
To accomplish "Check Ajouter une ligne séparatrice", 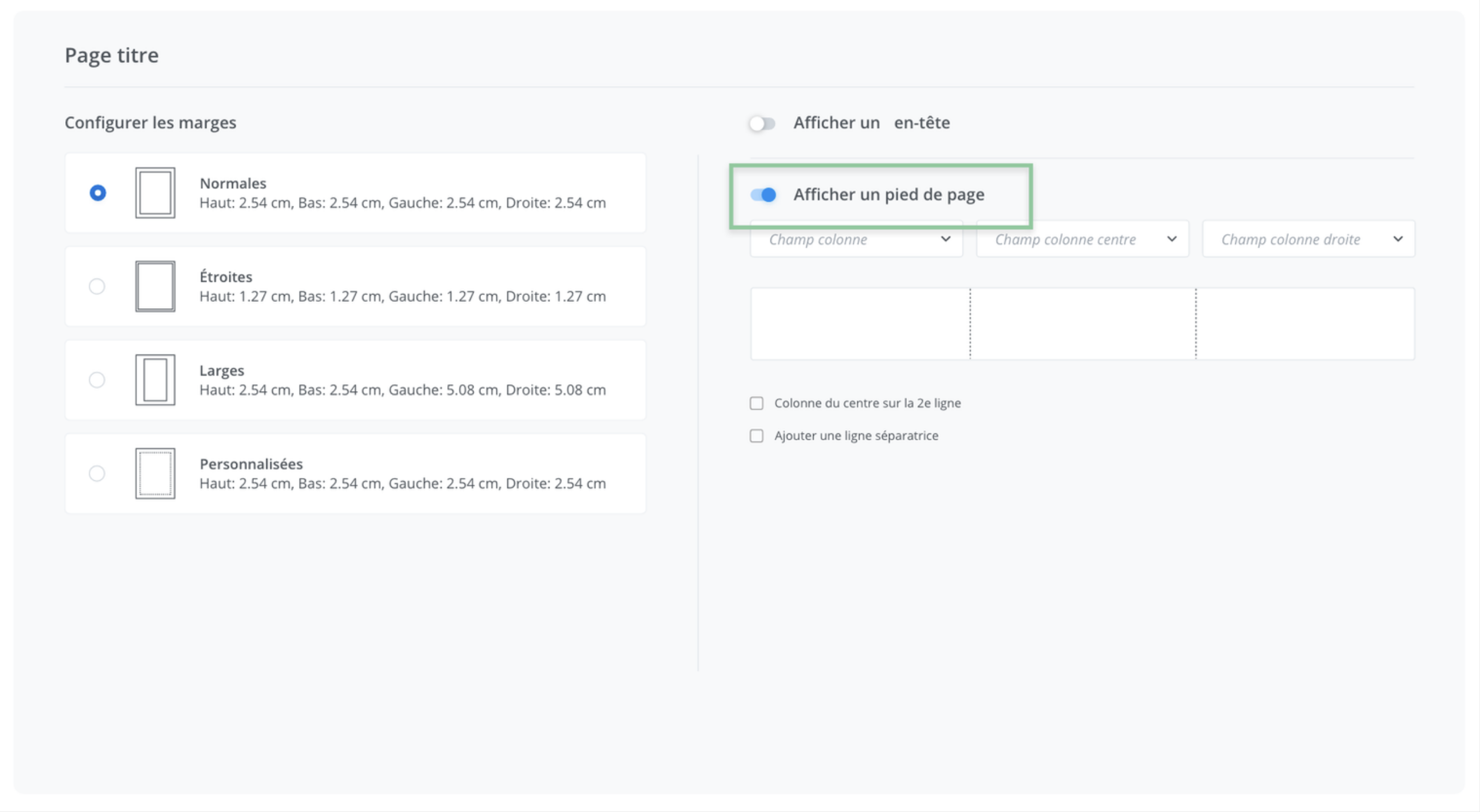I will click(x=757, y=436).
